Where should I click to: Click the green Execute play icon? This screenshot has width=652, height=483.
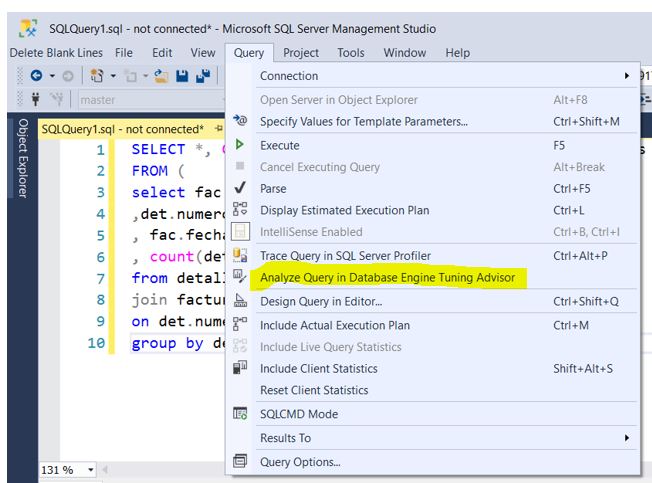[x=240, y=145]
